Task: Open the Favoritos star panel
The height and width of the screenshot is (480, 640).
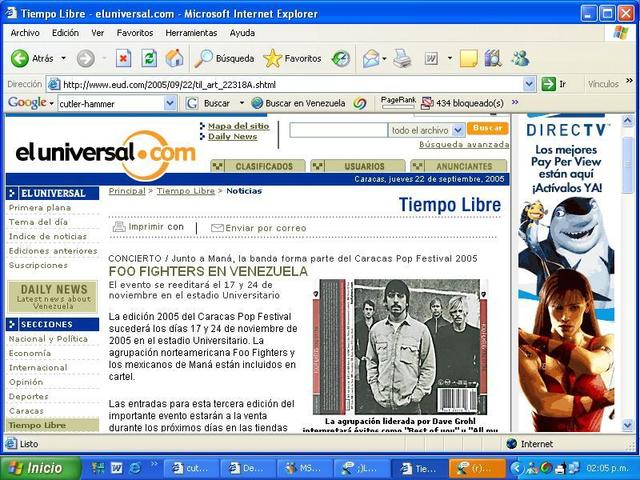Action: (x=292, y=58)
